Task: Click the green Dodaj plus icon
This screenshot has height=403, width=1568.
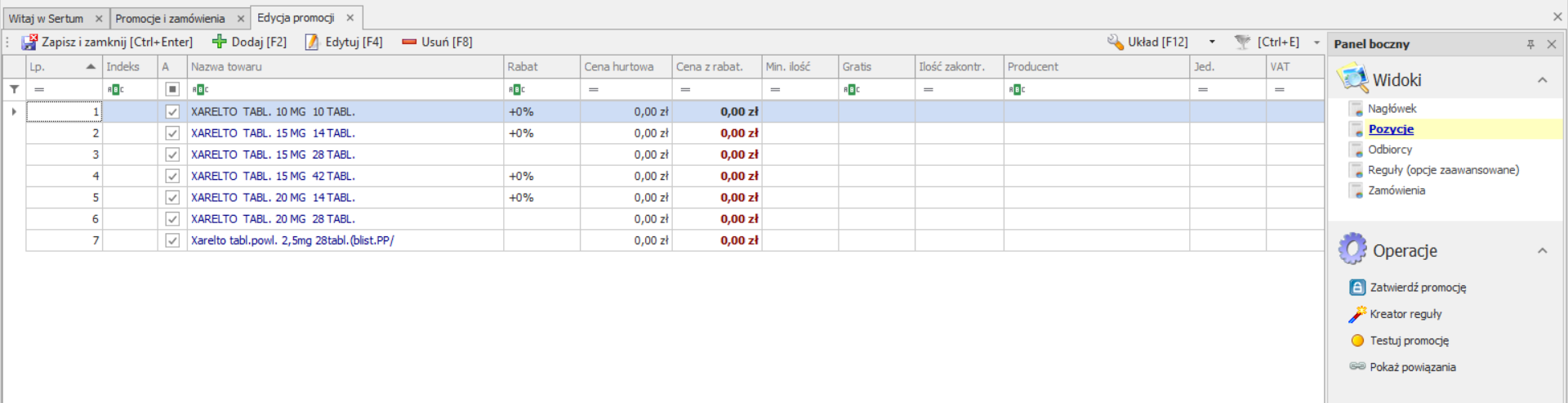Action: click(x=219, y=42)
